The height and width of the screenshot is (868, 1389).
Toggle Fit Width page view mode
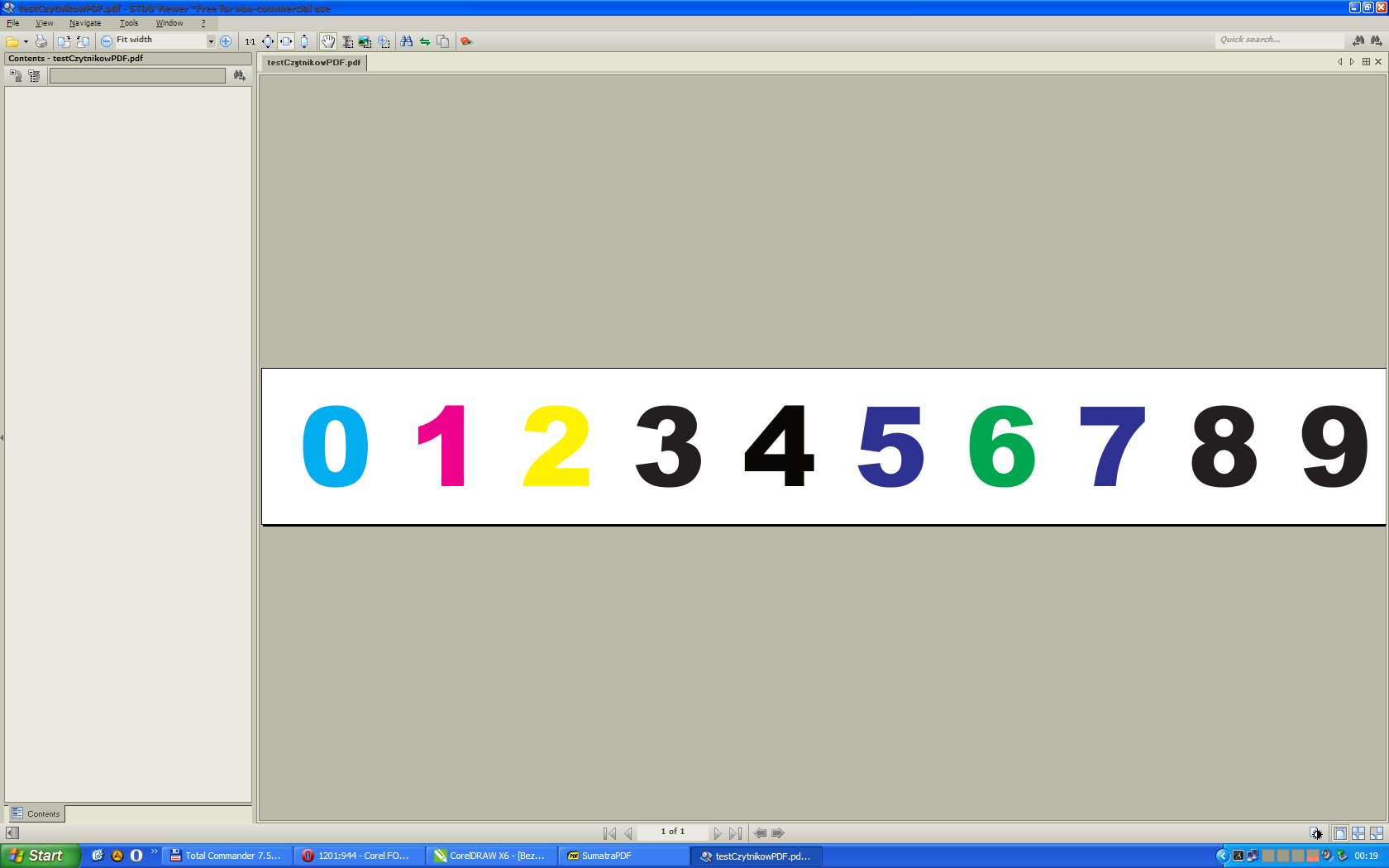pyautogui.click(x=286, y=41)
